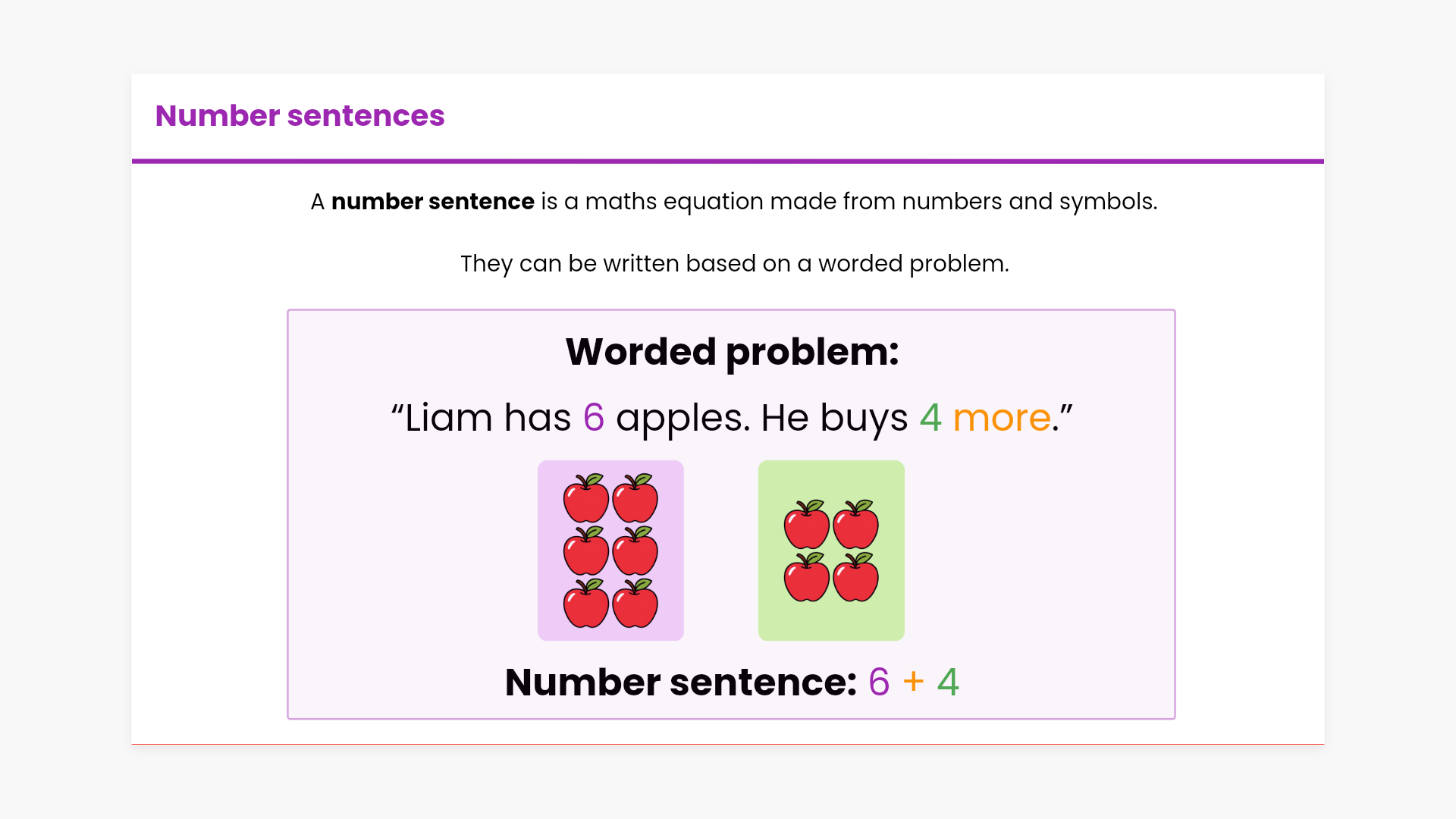1456x819 pixels.
Task: Click the purple 6 in the number sentence
Action: (879, 682)
